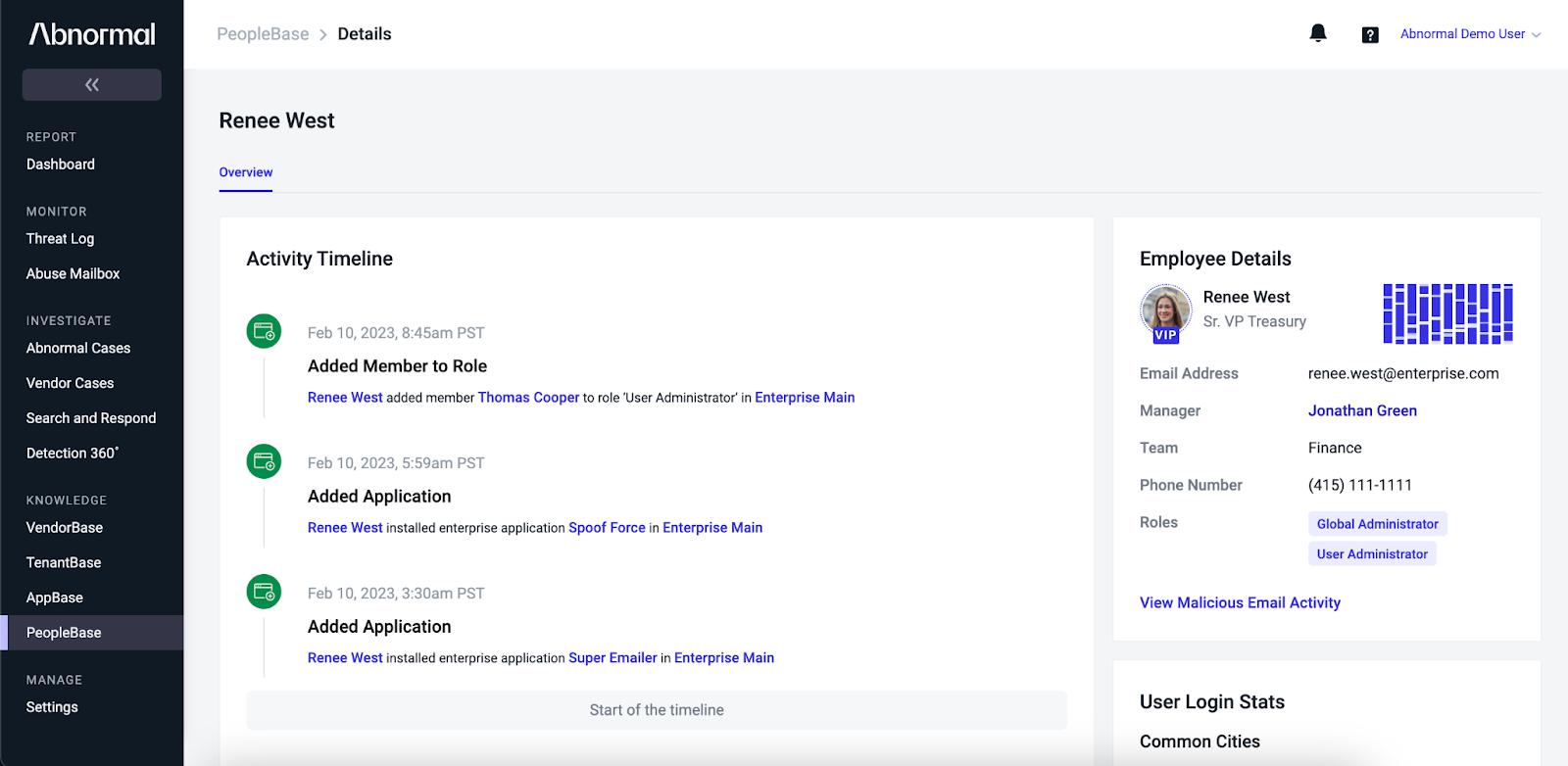Click Renee West link in Super Emailer event
The image size is (1568, 766).
345,658
